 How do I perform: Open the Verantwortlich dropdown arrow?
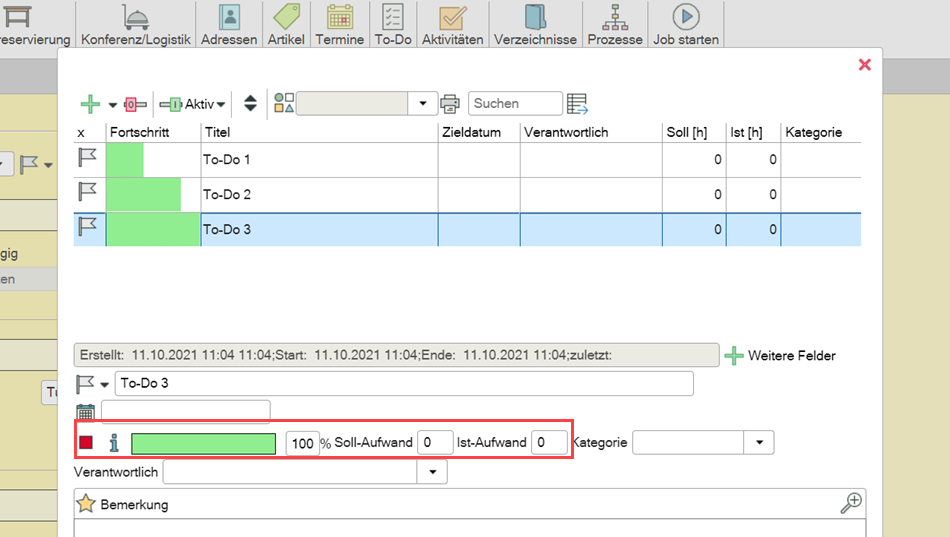coord(433,472)
